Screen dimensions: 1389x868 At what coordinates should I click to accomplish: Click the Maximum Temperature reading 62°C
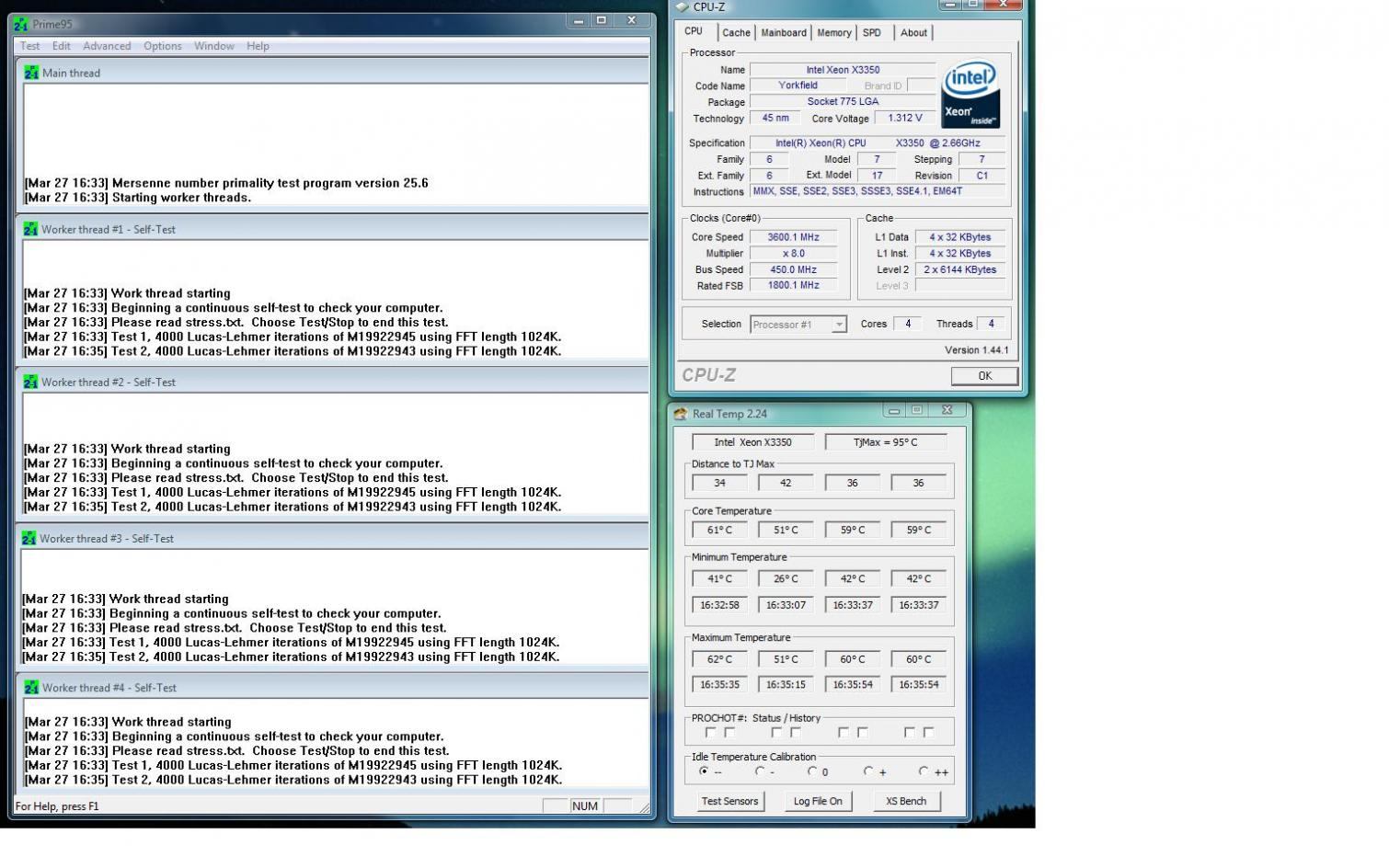coord(719,659)
